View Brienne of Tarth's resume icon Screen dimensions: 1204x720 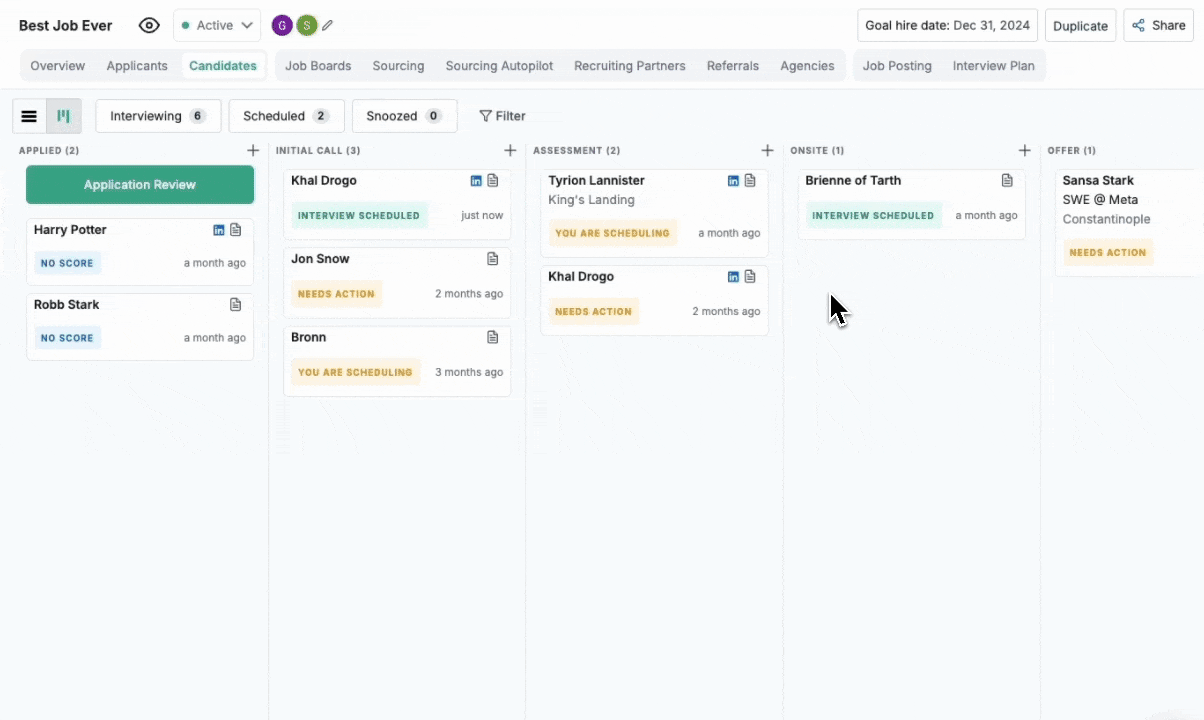[1007, 181]
